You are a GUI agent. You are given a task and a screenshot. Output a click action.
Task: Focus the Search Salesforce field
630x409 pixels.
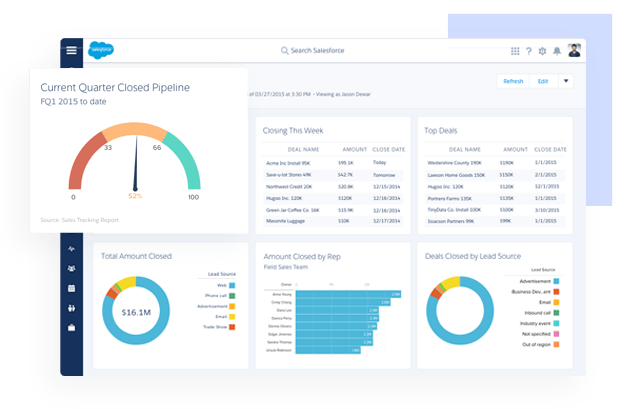[313, 51]
